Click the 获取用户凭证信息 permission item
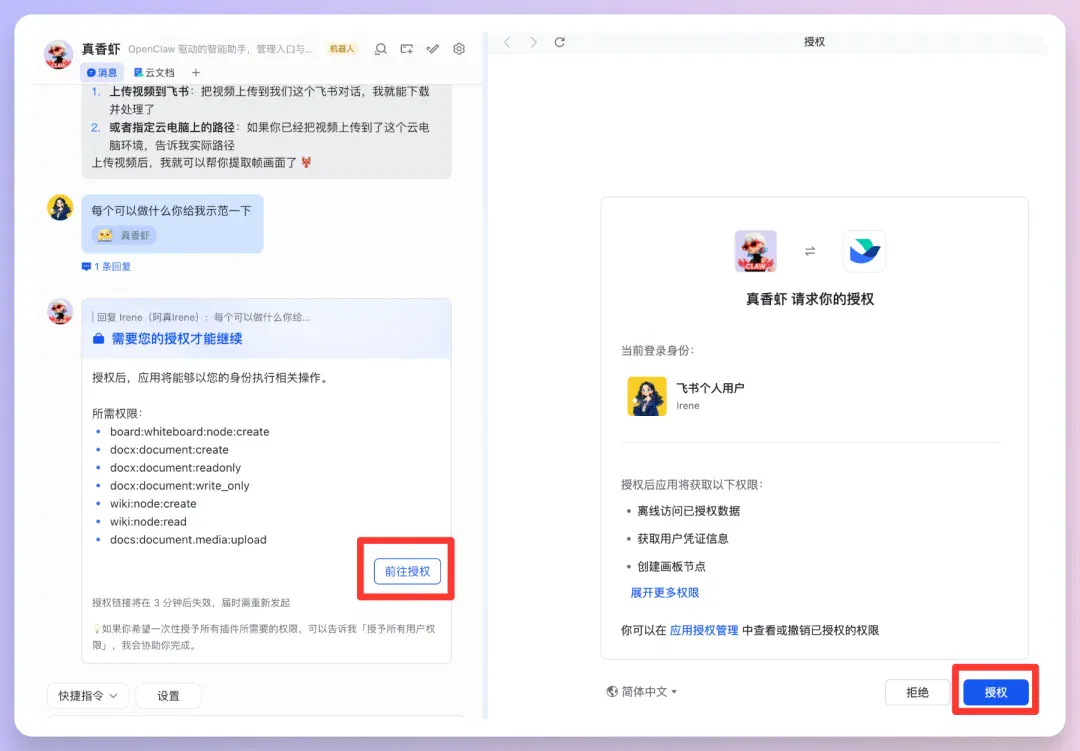Viewport: 1080px width, 751px height. tap(683, 538)
